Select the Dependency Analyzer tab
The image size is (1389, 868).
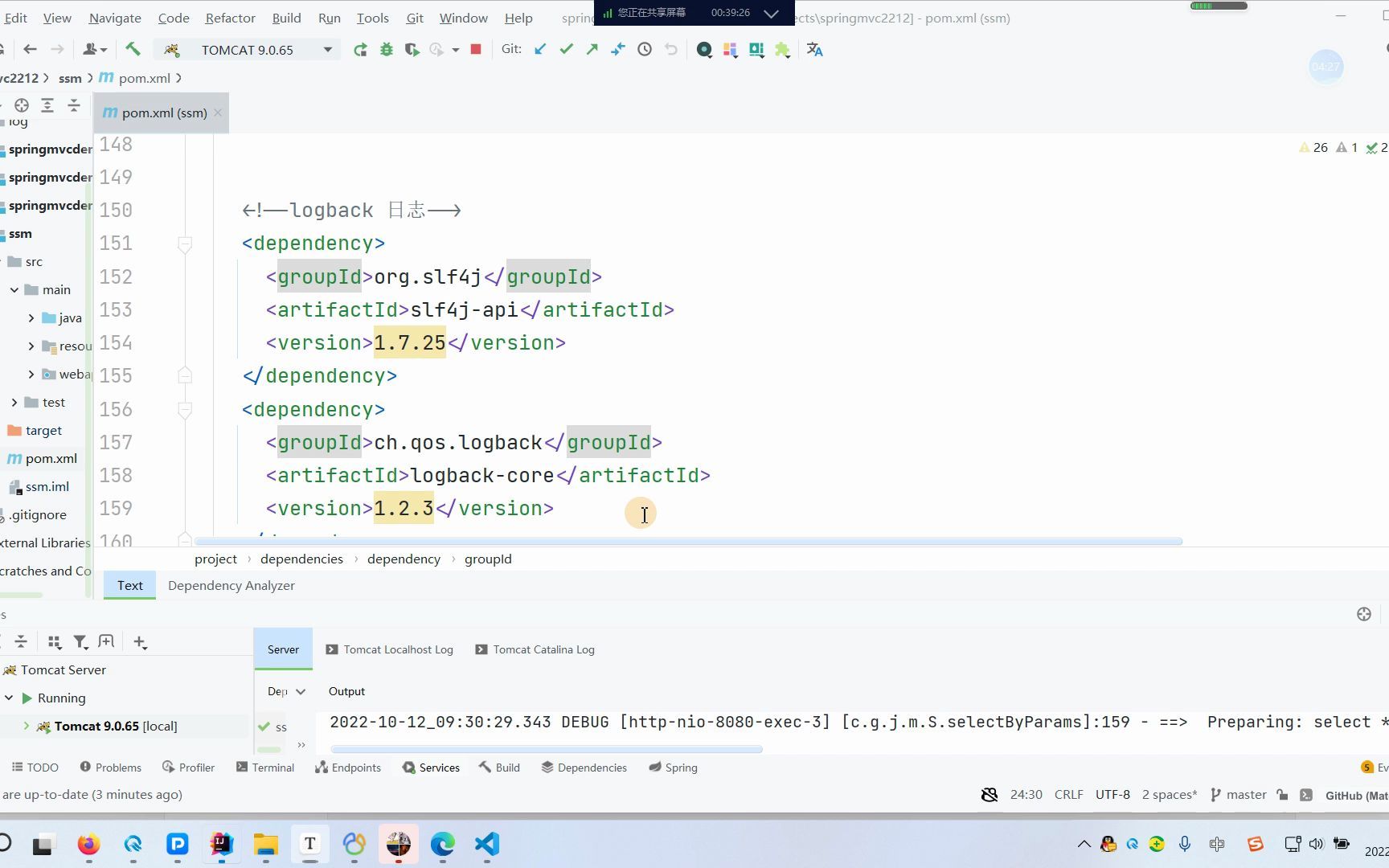[231, 585]
